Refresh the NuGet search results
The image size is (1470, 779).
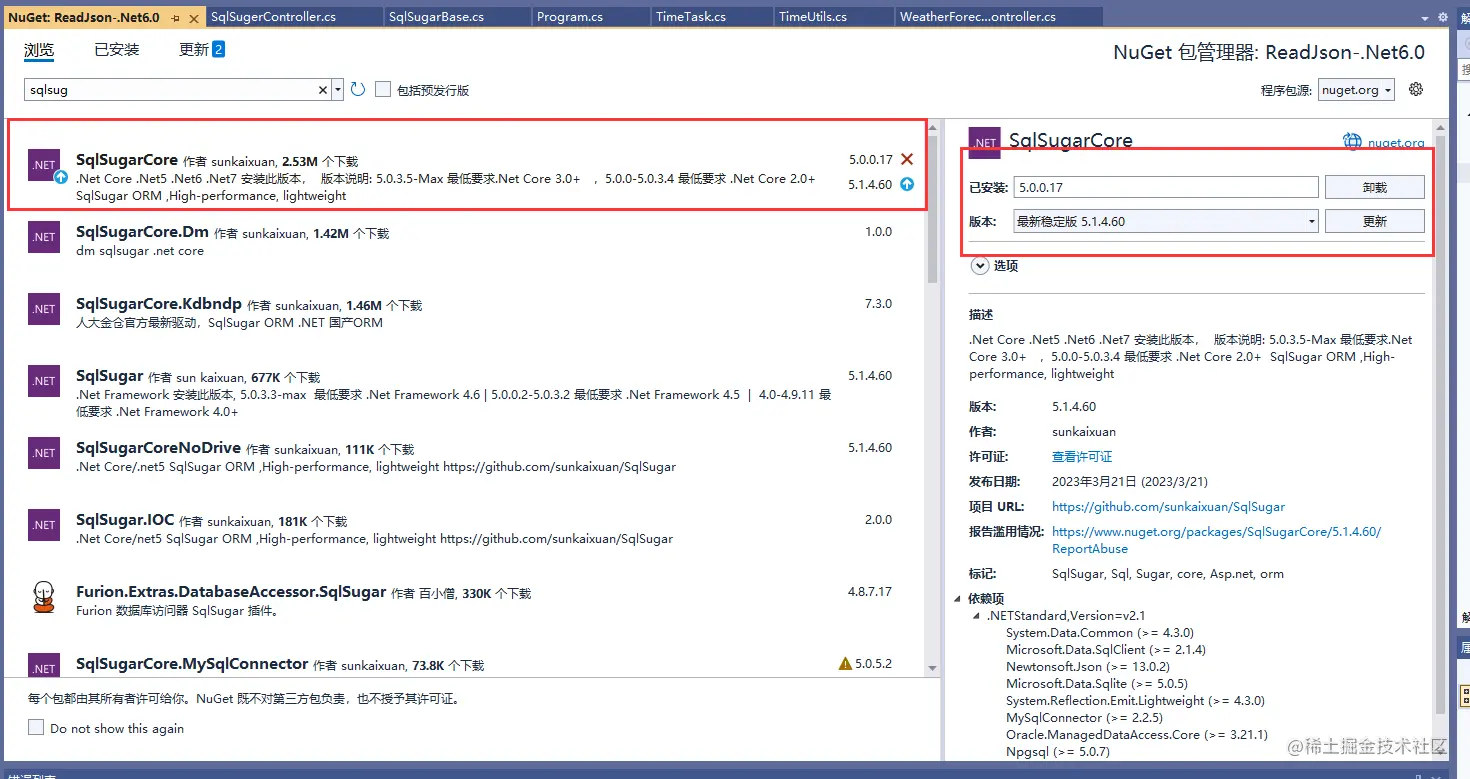tap(358, 89)
